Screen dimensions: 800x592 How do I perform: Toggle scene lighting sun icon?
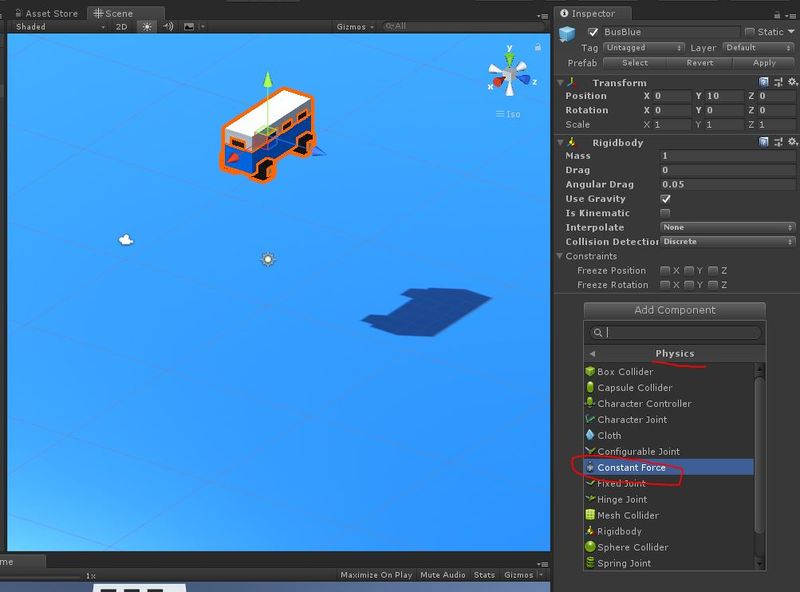click(147, 27)
